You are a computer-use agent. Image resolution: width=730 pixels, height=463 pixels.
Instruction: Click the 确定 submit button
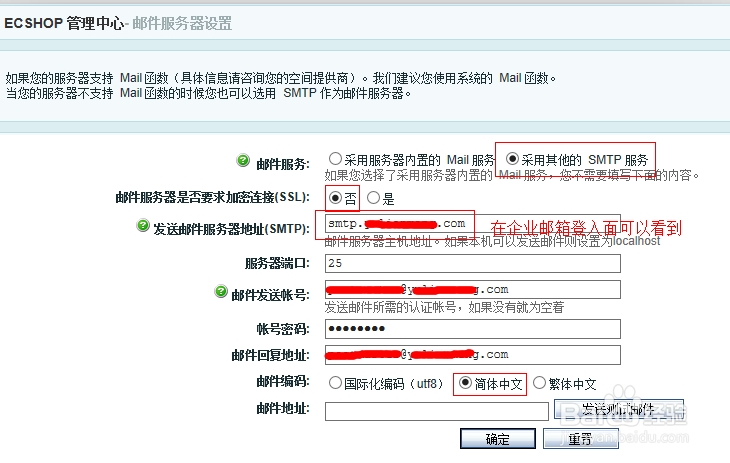click(498, 439)
